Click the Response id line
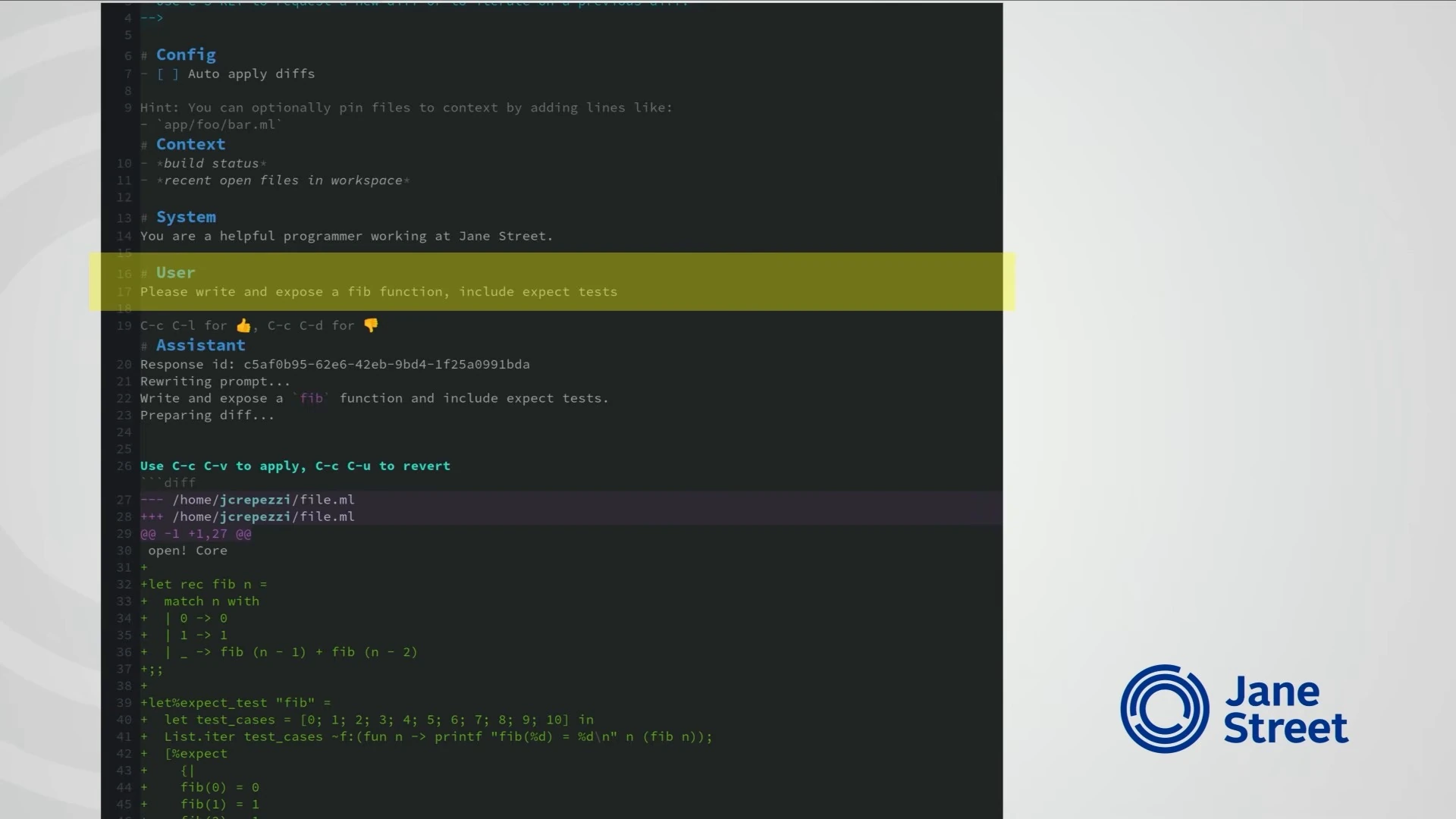This screenshot has width=1456, height=819. 334,365
